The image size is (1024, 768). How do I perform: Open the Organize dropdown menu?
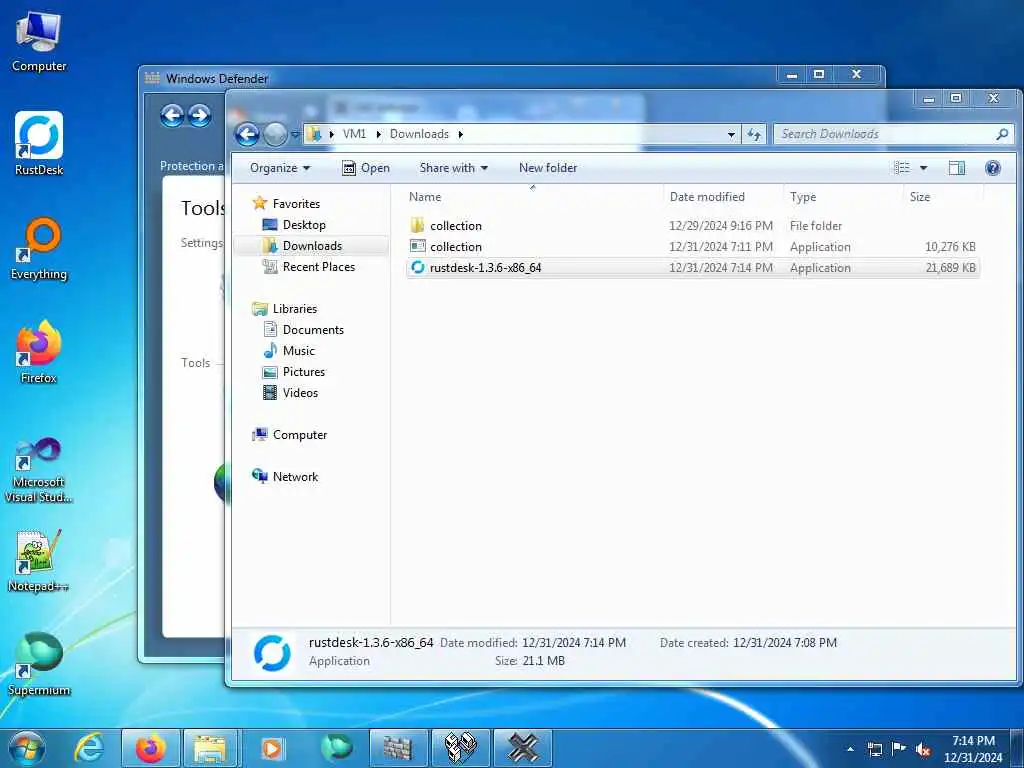[x=280, y=168]
